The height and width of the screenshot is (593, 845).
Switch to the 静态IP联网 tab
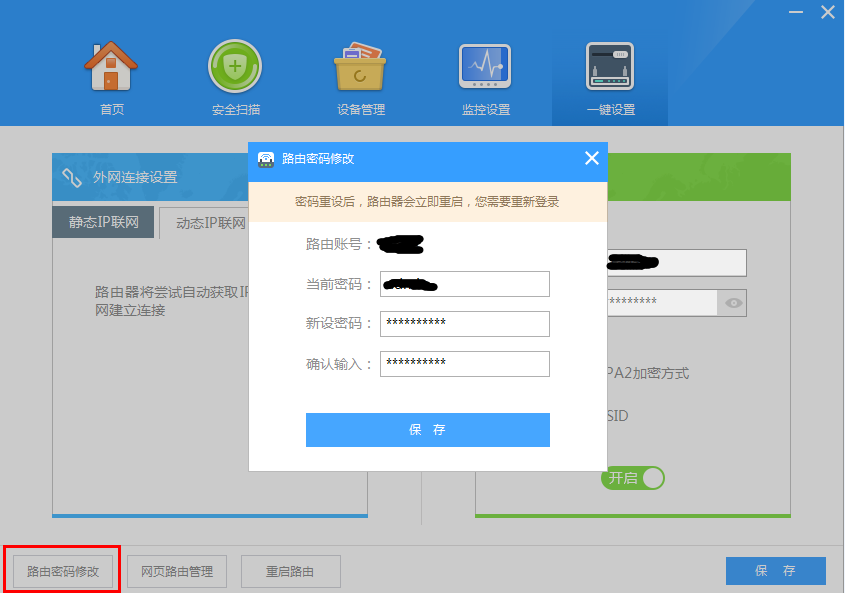coord(101,222)
